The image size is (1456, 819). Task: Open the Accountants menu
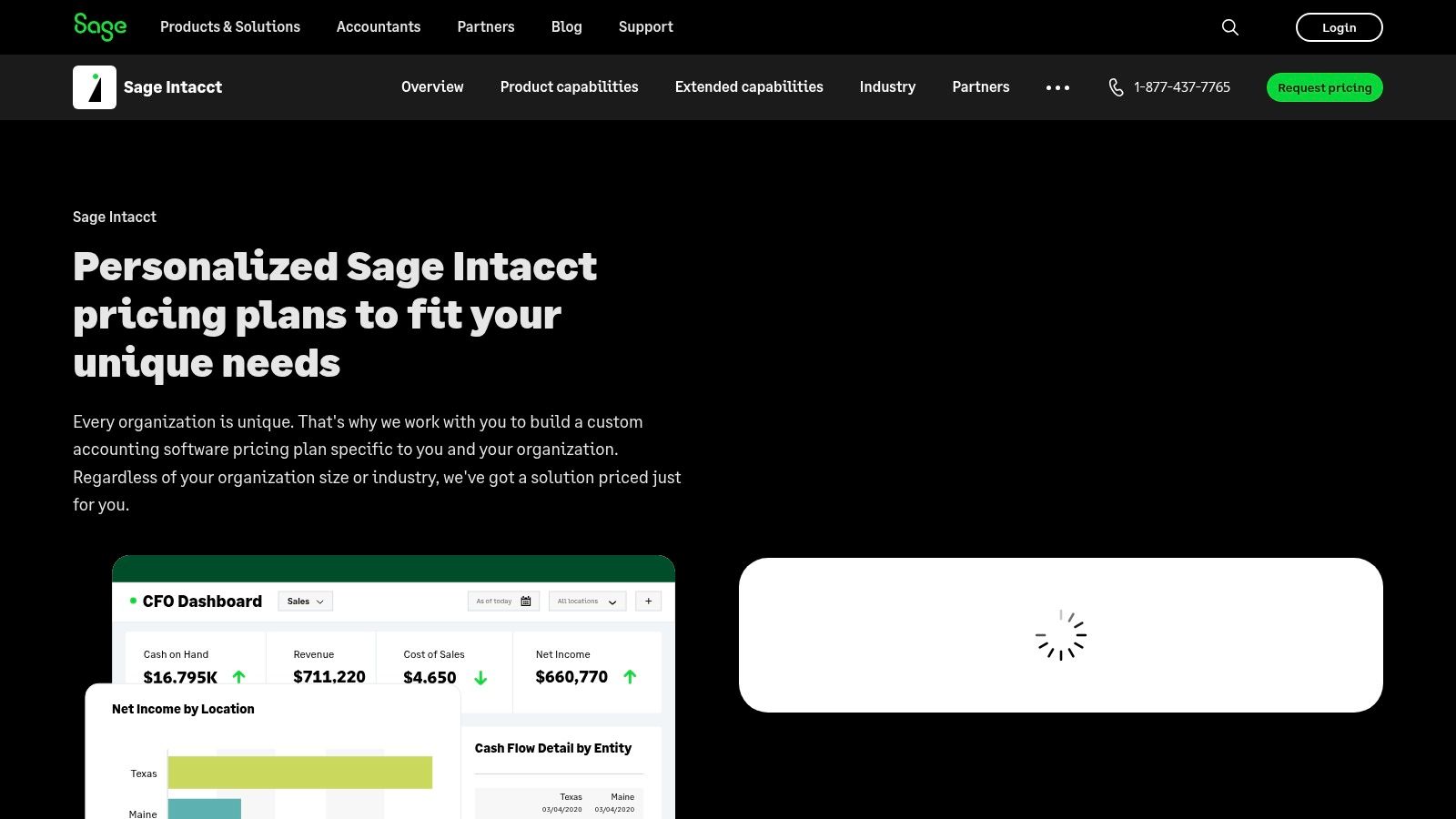click(378, 27)
